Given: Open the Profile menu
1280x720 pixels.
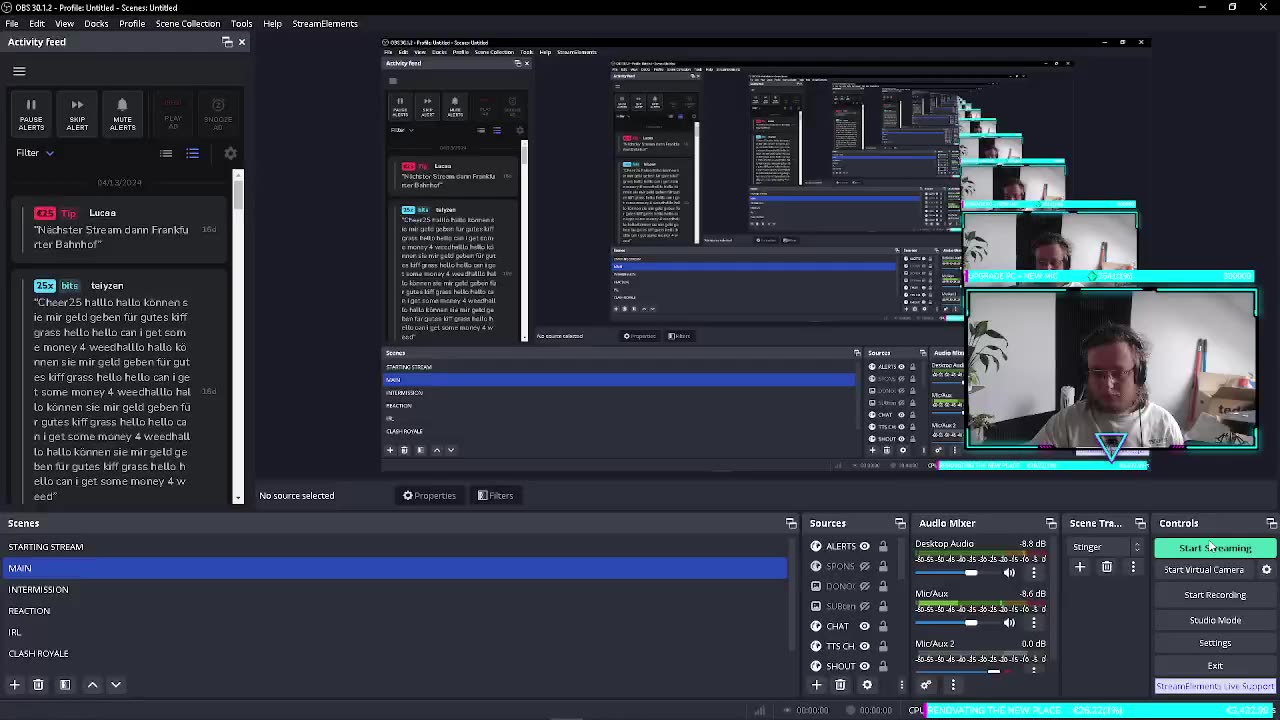Looking at the screenshot, I should coord(132,23).
